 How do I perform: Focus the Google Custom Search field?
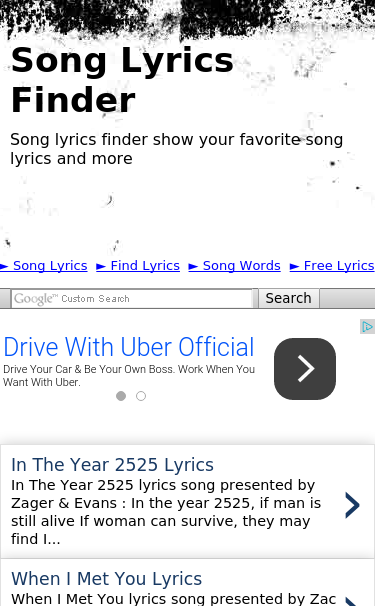(x=132, y=299)
